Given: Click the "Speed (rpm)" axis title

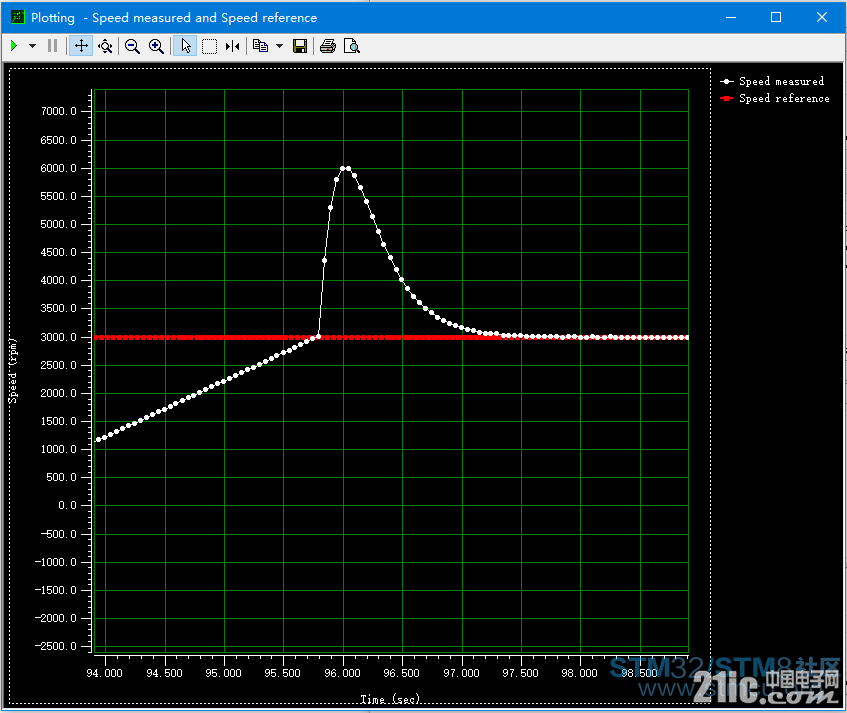Looking at the screenshot, I should click(x=12, y=371).
